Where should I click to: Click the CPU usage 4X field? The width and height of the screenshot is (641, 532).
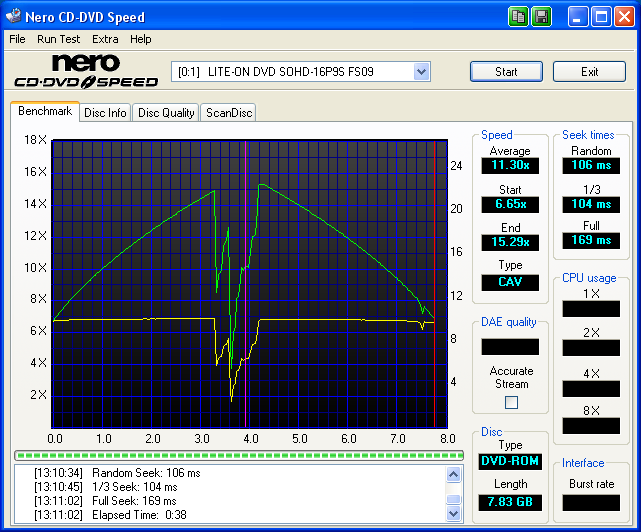coord(591,388)
